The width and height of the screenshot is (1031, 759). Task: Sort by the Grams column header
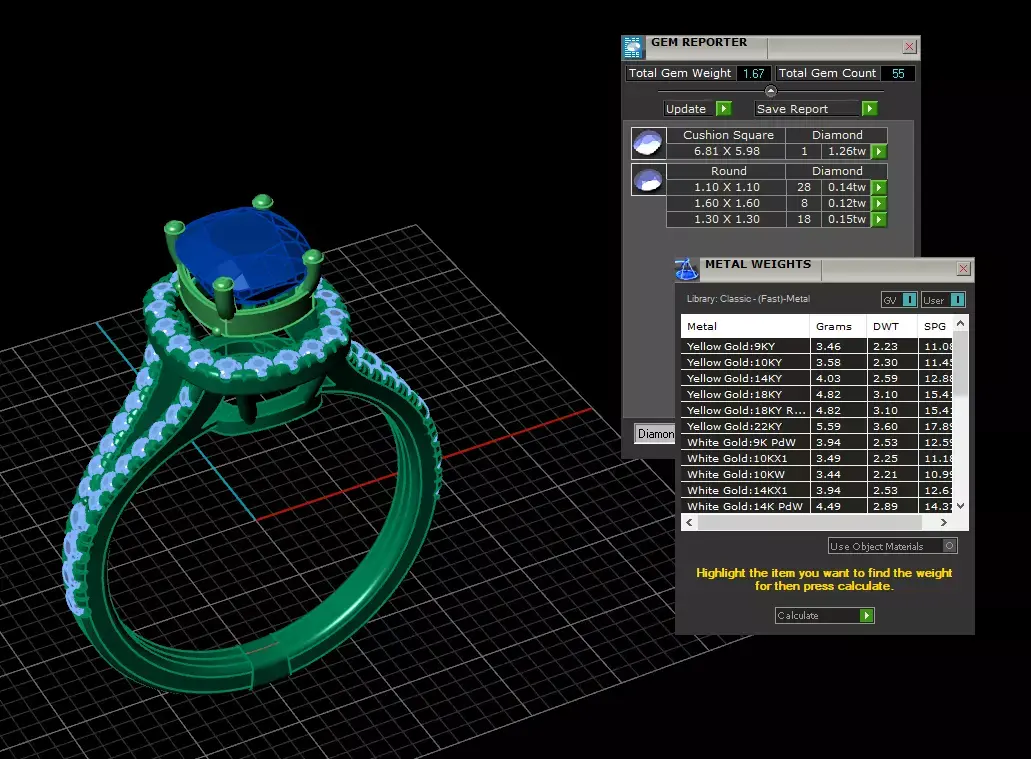coord(838,326)
